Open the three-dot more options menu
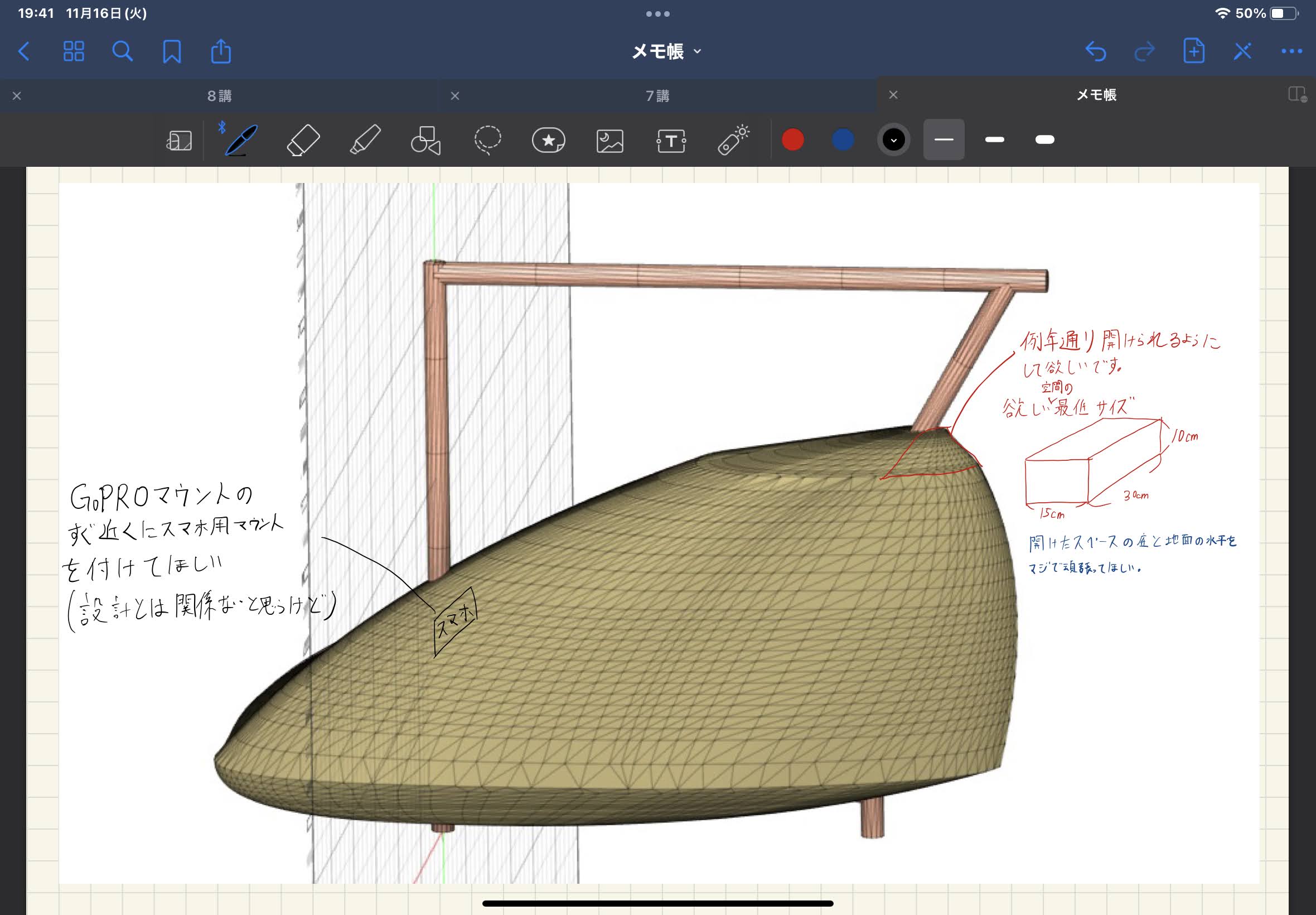The width and height of the screenshot is (1316, 915). pos(1291,51)
